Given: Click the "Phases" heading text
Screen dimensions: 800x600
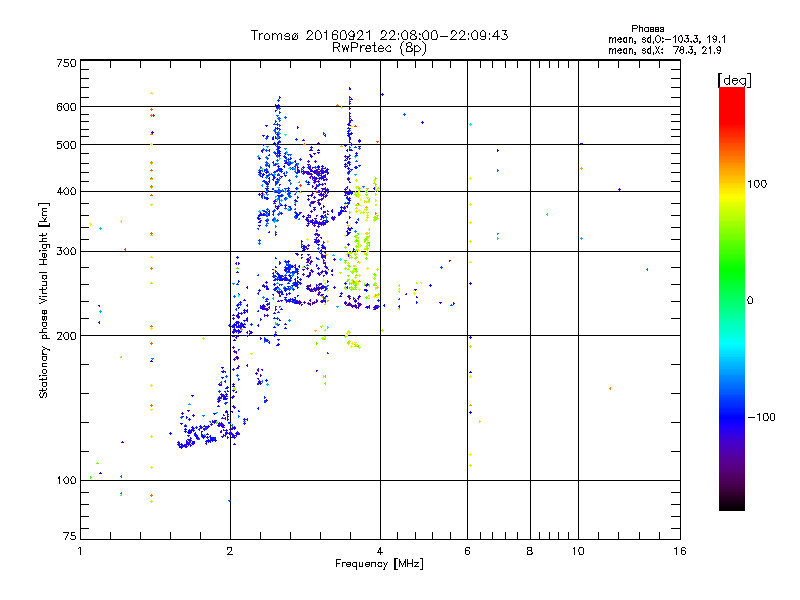Looking at the screenshot, I should [647, 29].
